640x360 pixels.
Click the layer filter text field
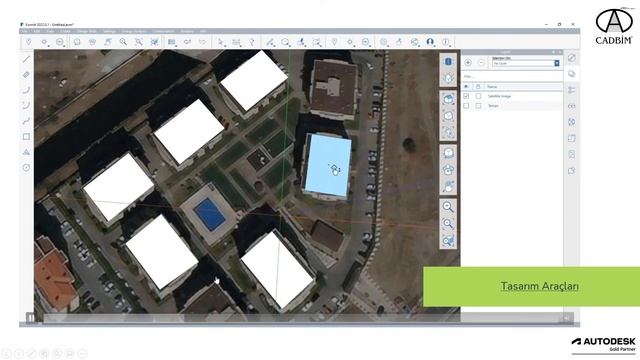[512, 76]
